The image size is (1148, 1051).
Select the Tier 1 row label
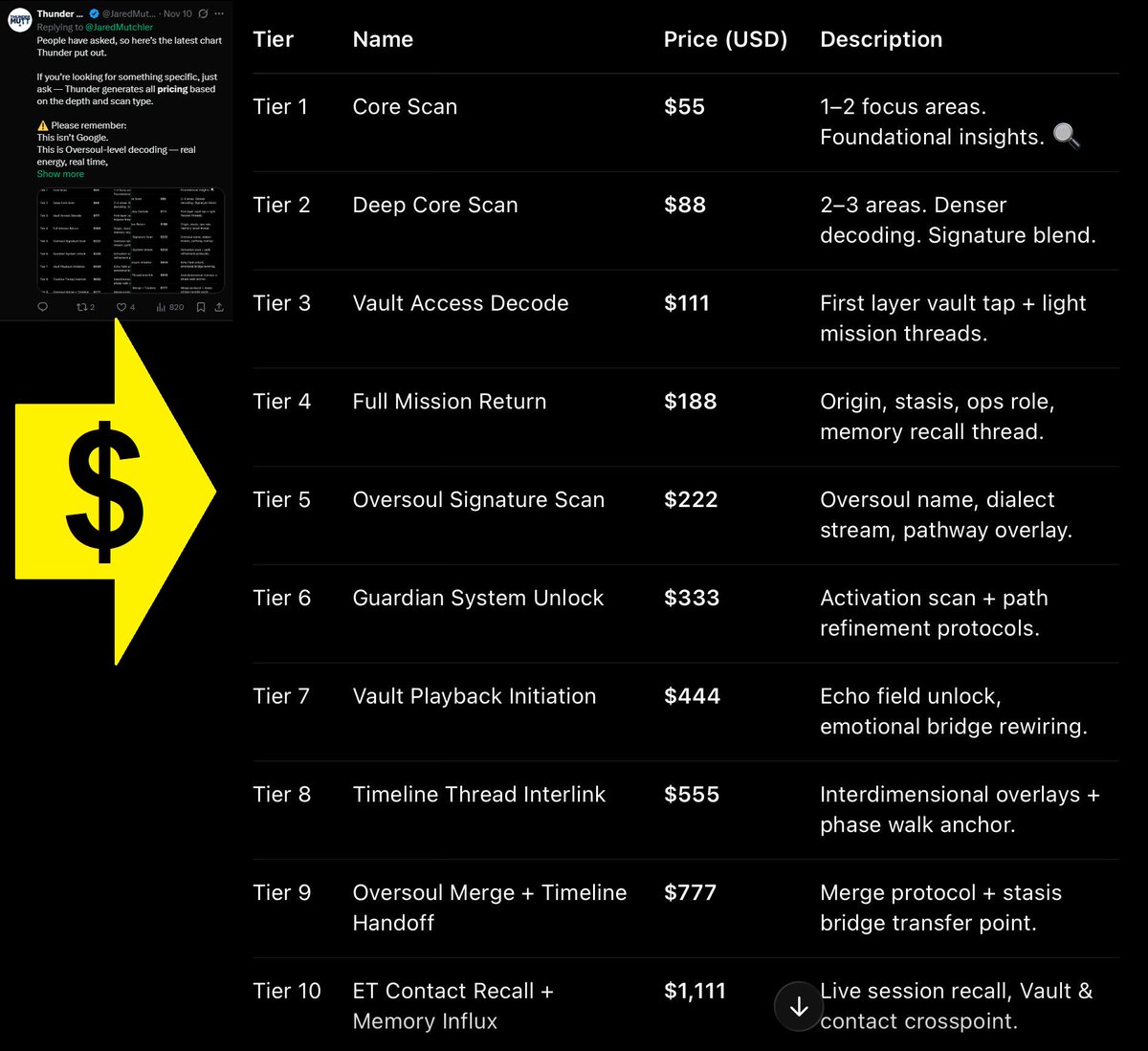(280, 106)
